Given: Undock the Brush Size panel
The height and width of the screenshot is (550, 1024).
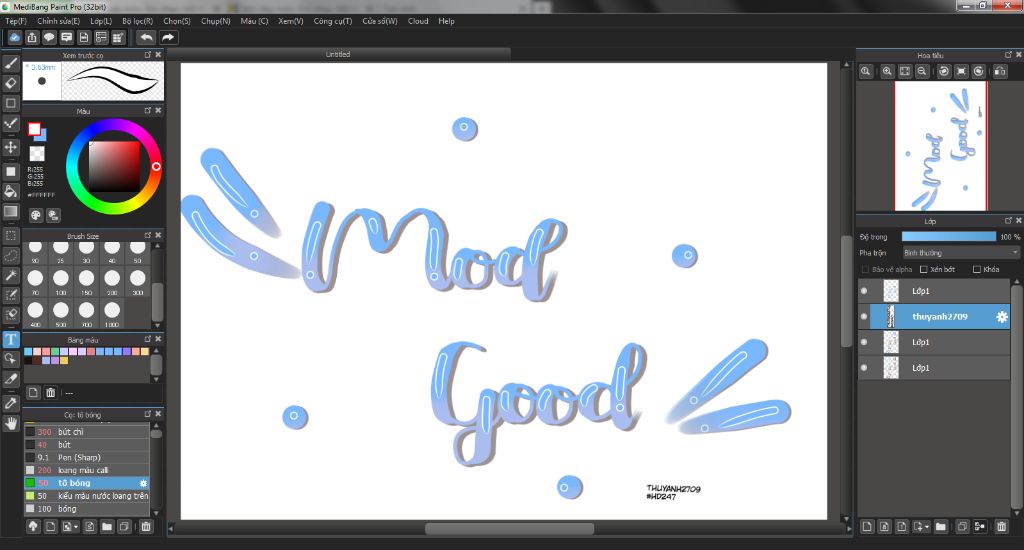Looking at the screenshot, I should [x=148, y=235].
